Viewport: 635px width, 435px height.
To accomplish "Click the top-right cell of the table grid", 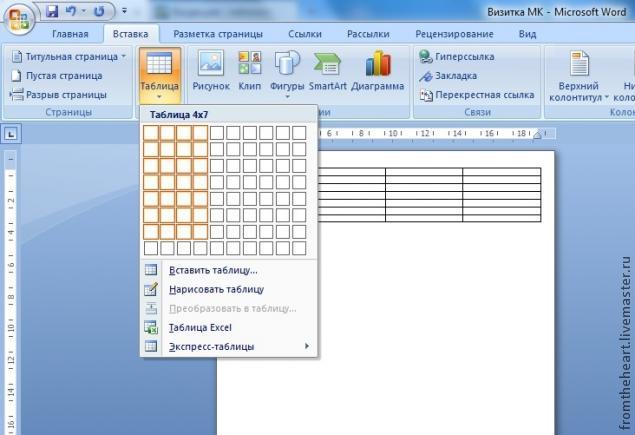I will pos(299,133).
